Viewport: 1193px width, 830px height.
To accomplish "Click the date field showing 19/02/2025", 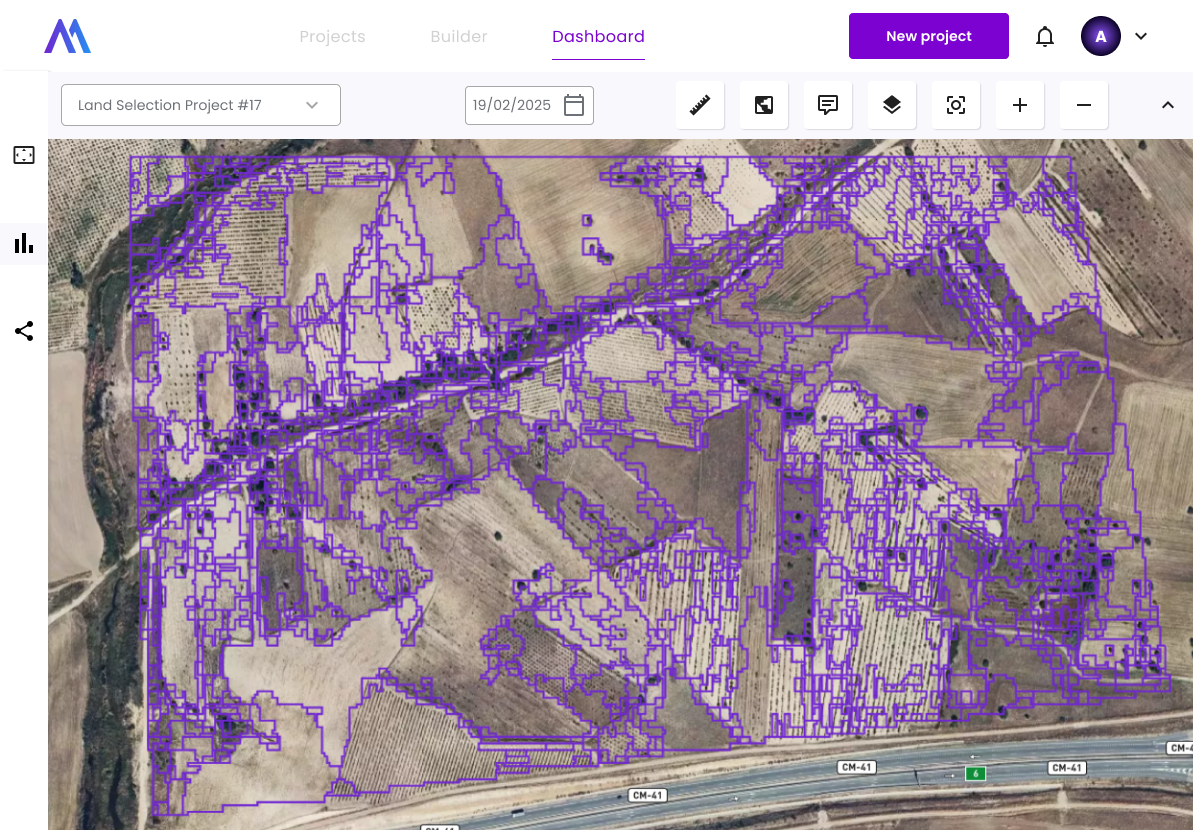I will pos(529,105).
